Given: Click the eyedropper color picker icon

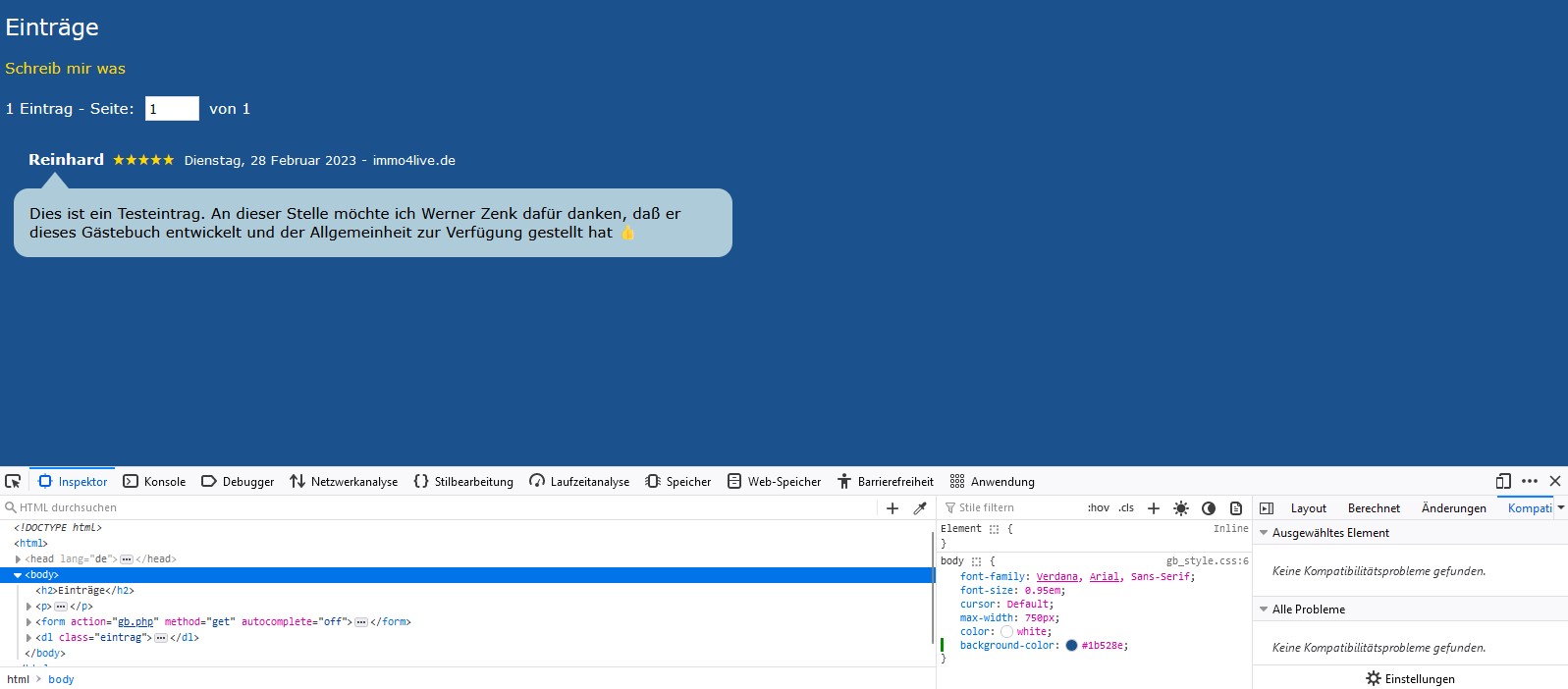Looking at the screenshot, I should point(920,508).
